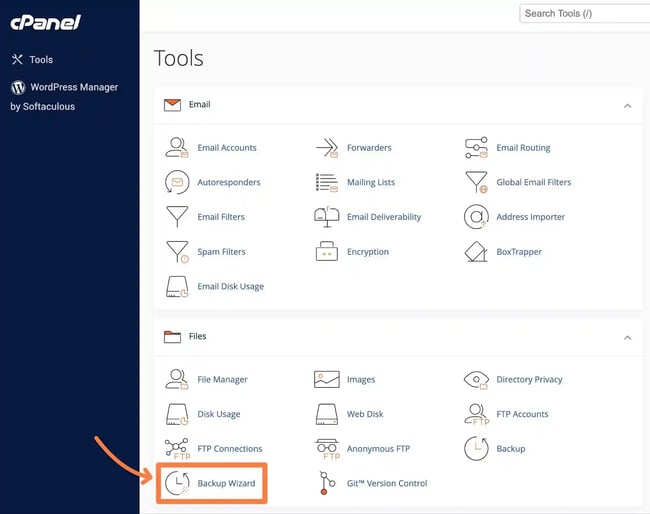Click the Search Tools input field
Screen dimensions: 650x514
coord(585,13)
